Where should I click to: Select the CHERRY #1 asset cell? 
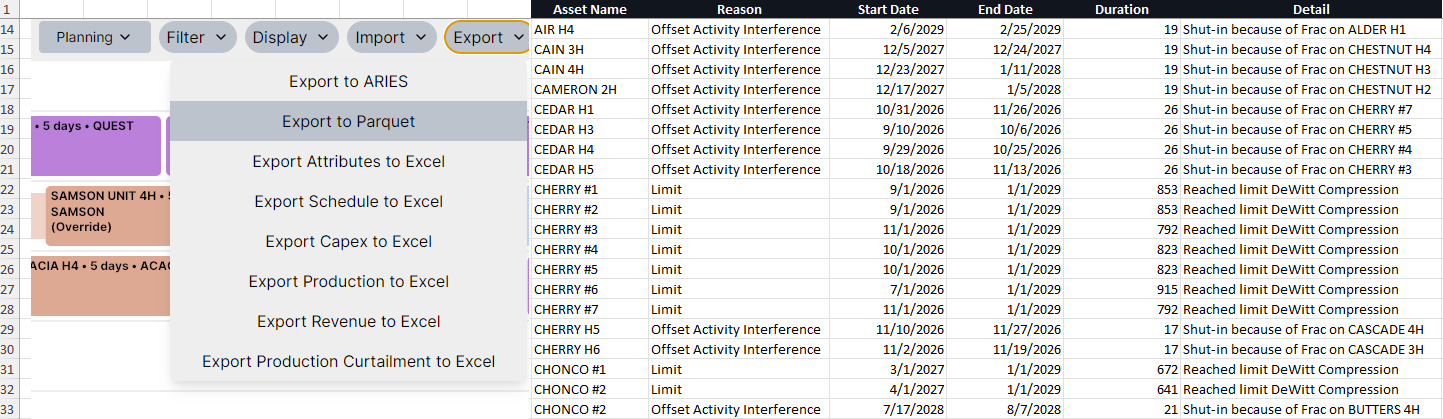590,189
